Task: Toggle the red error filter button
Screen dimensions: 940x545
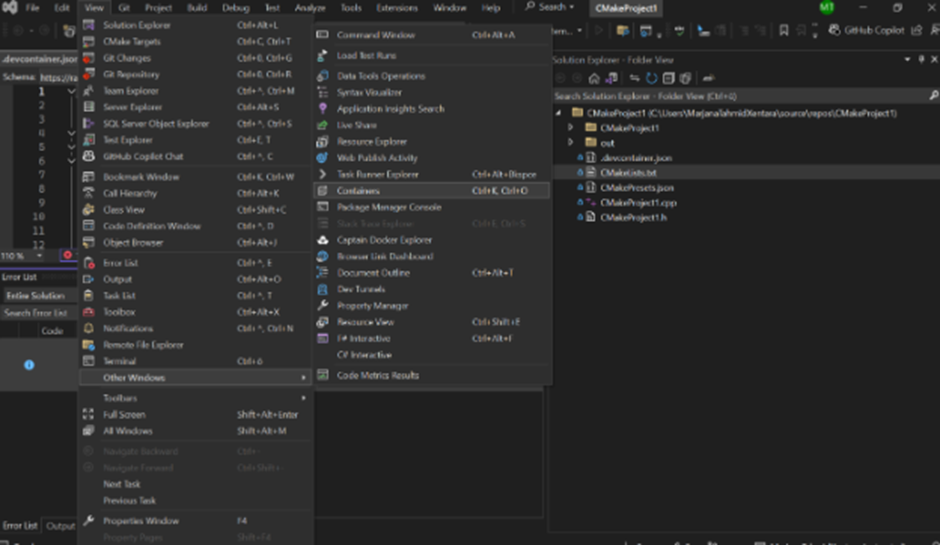Action: [x=67, y=256]
